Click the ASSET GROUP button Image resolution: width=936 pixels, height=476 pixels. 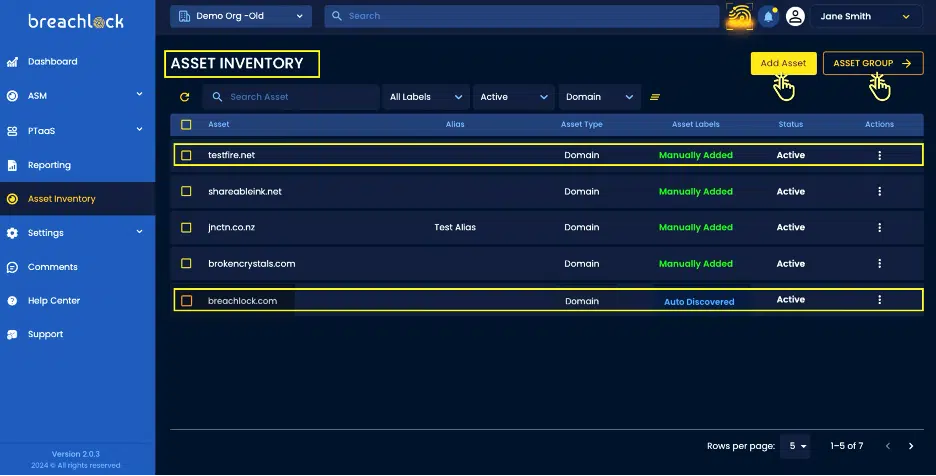pyautogui.click(x=873, y=63)
